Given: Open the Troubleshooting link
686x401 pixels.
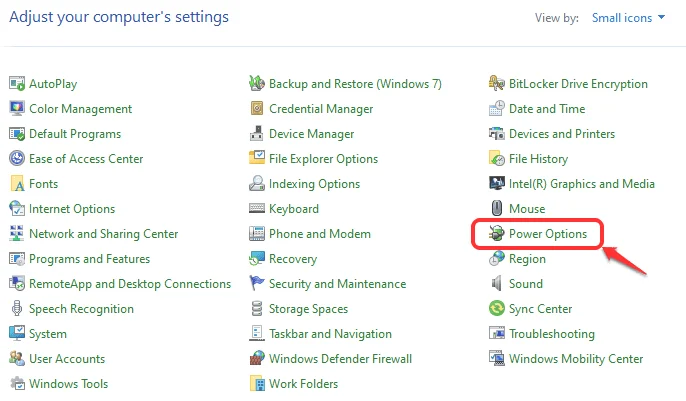Looking at the screenshot, I should (x=551, y=334).
